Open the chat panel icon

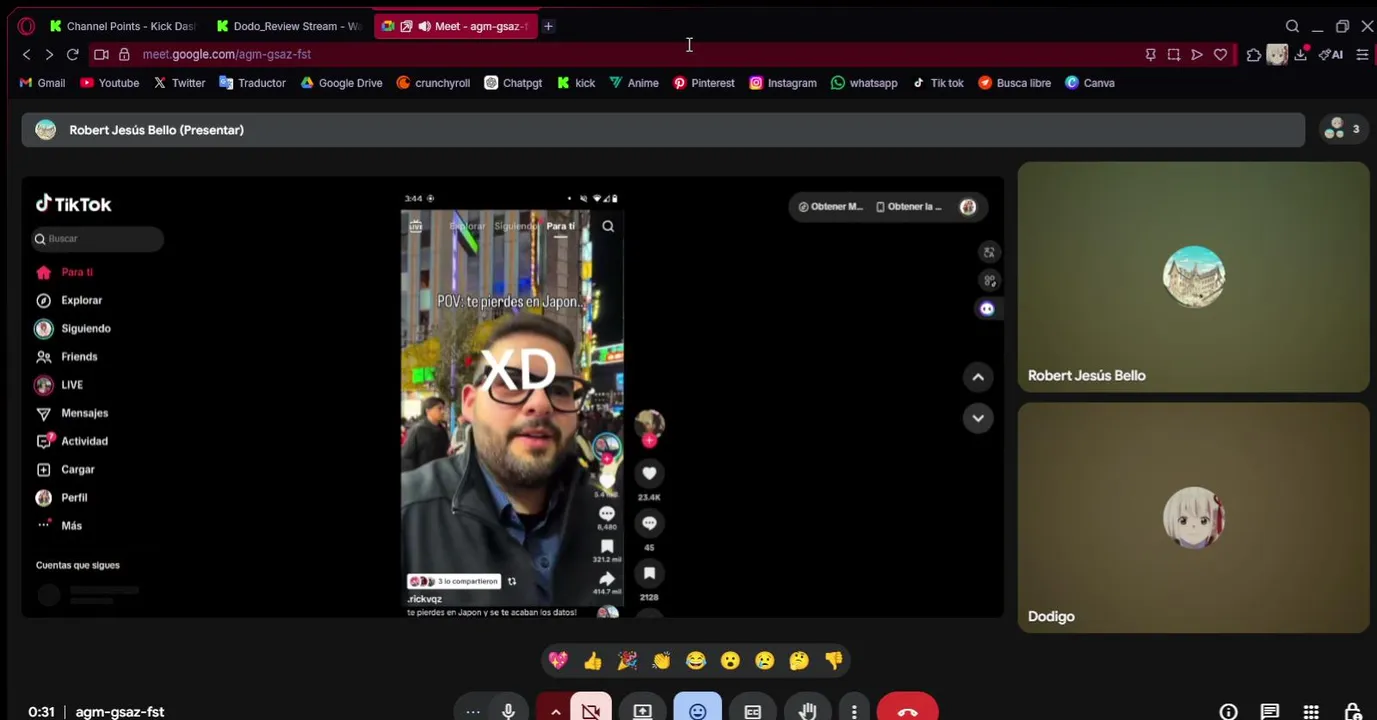click(x=1269, y=712)
